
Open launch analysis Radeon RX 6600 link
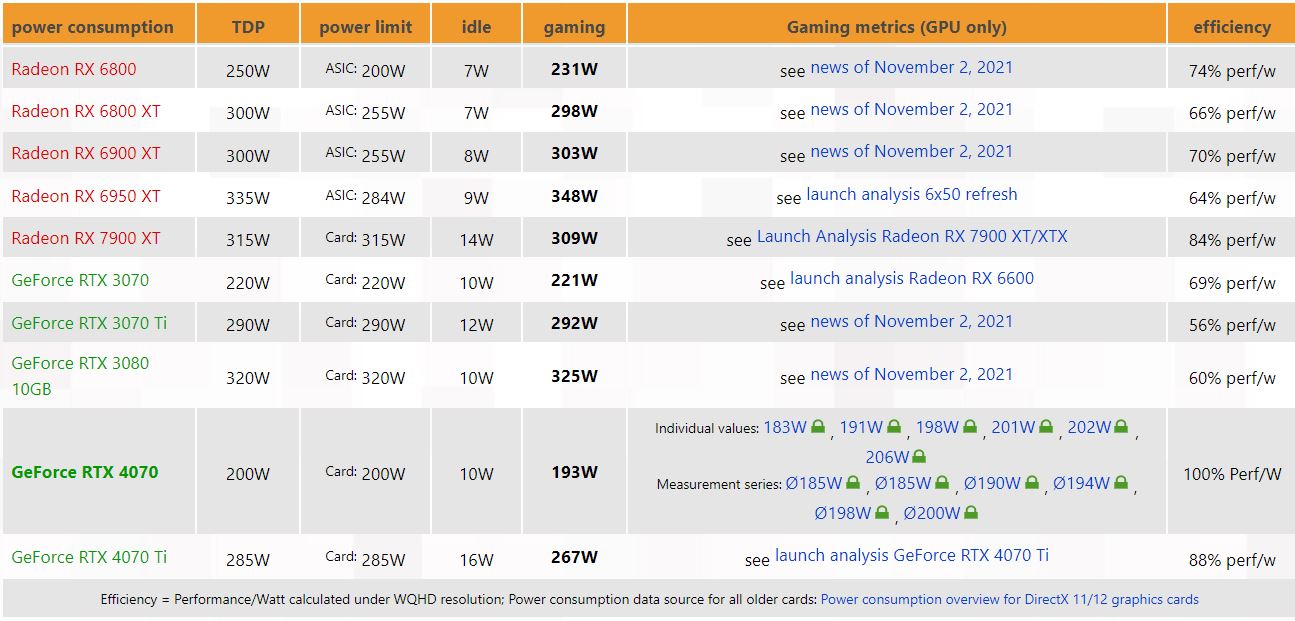[x=912, y=278]
